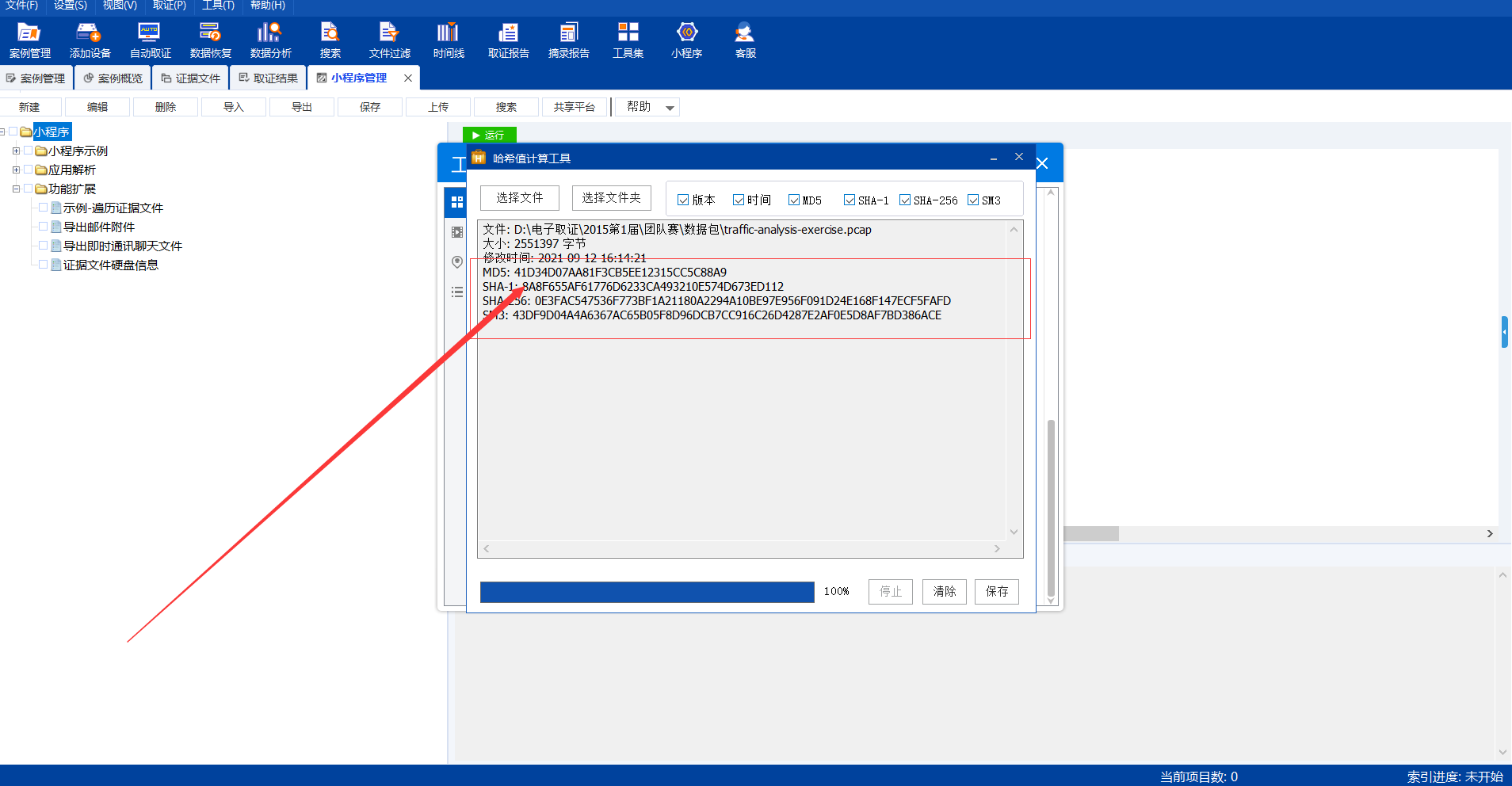The height and width of the screenshot is (786, 1512).
Task: Open the 工具(T) menu
Action: pyautogui.click(x=218, y=6)
